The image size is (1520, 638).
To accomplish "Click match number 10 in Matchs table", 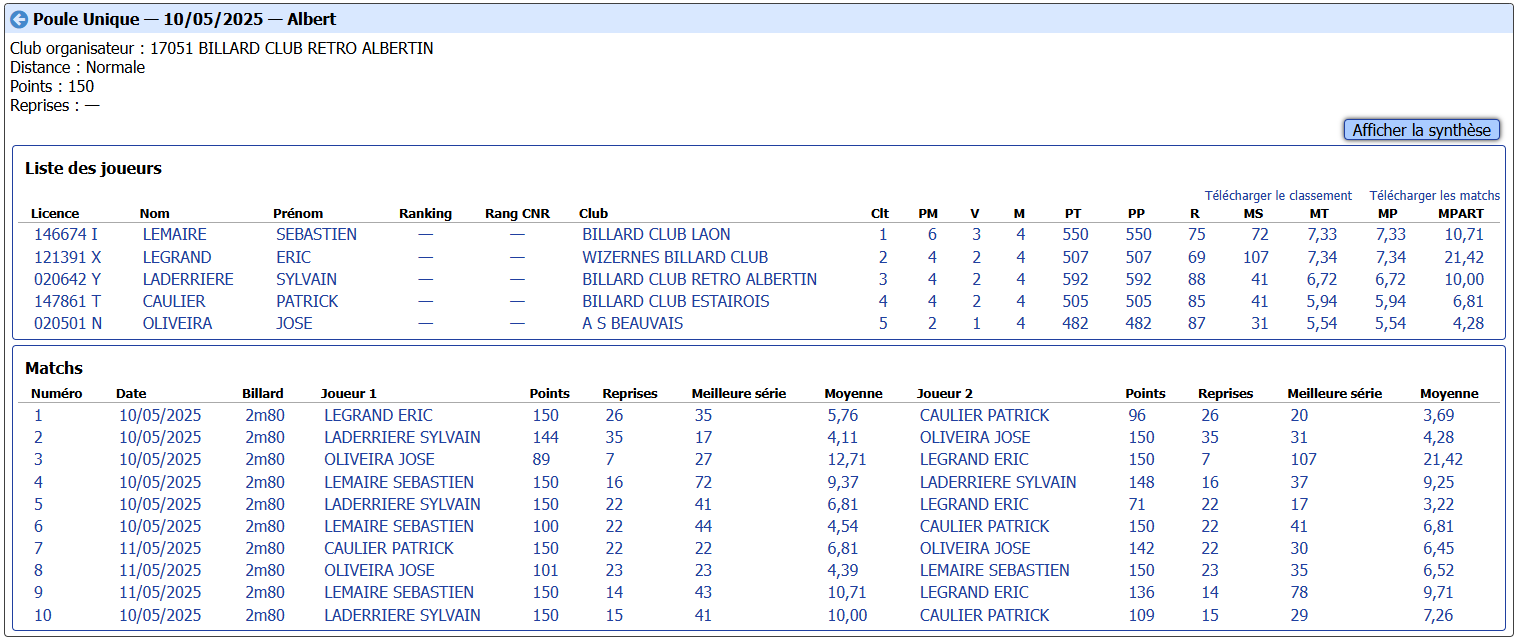I will click(43, 615).
